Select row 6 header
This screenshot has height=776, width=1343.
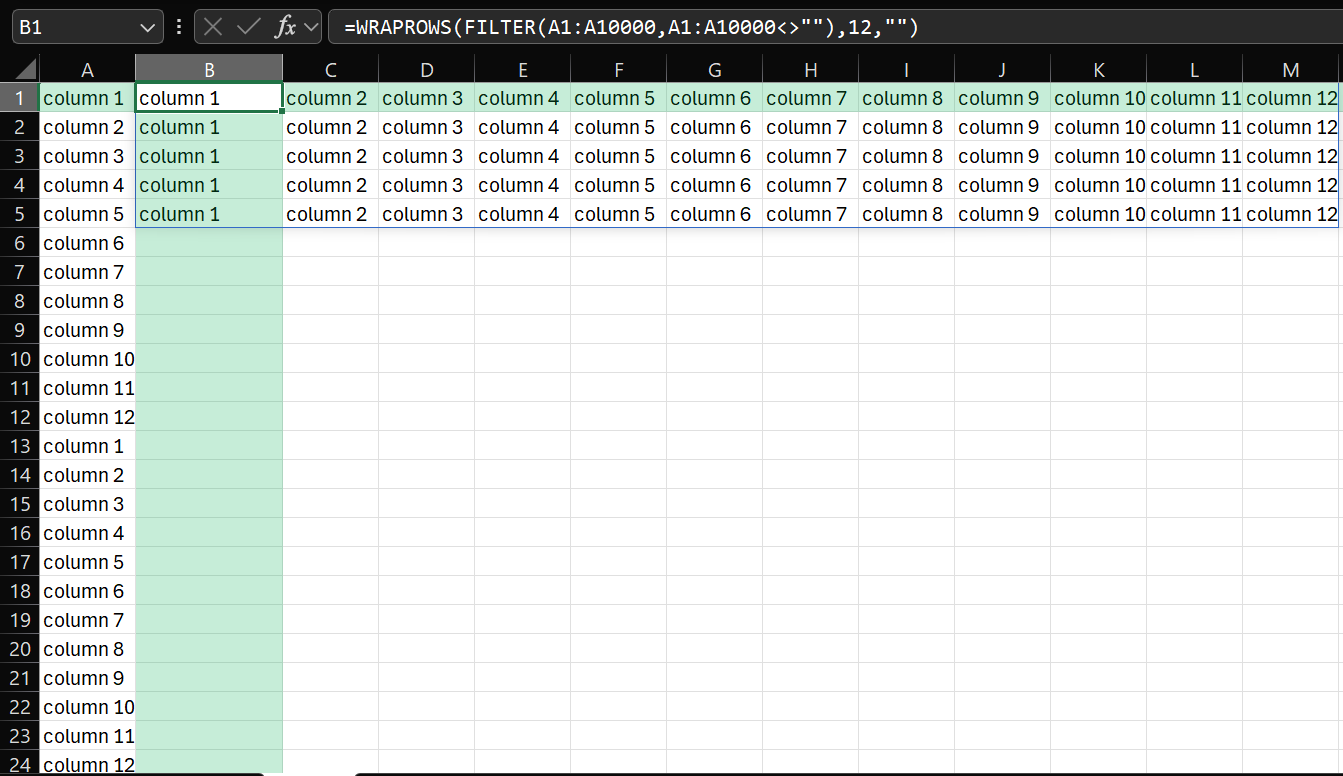(x=20, y=243)
